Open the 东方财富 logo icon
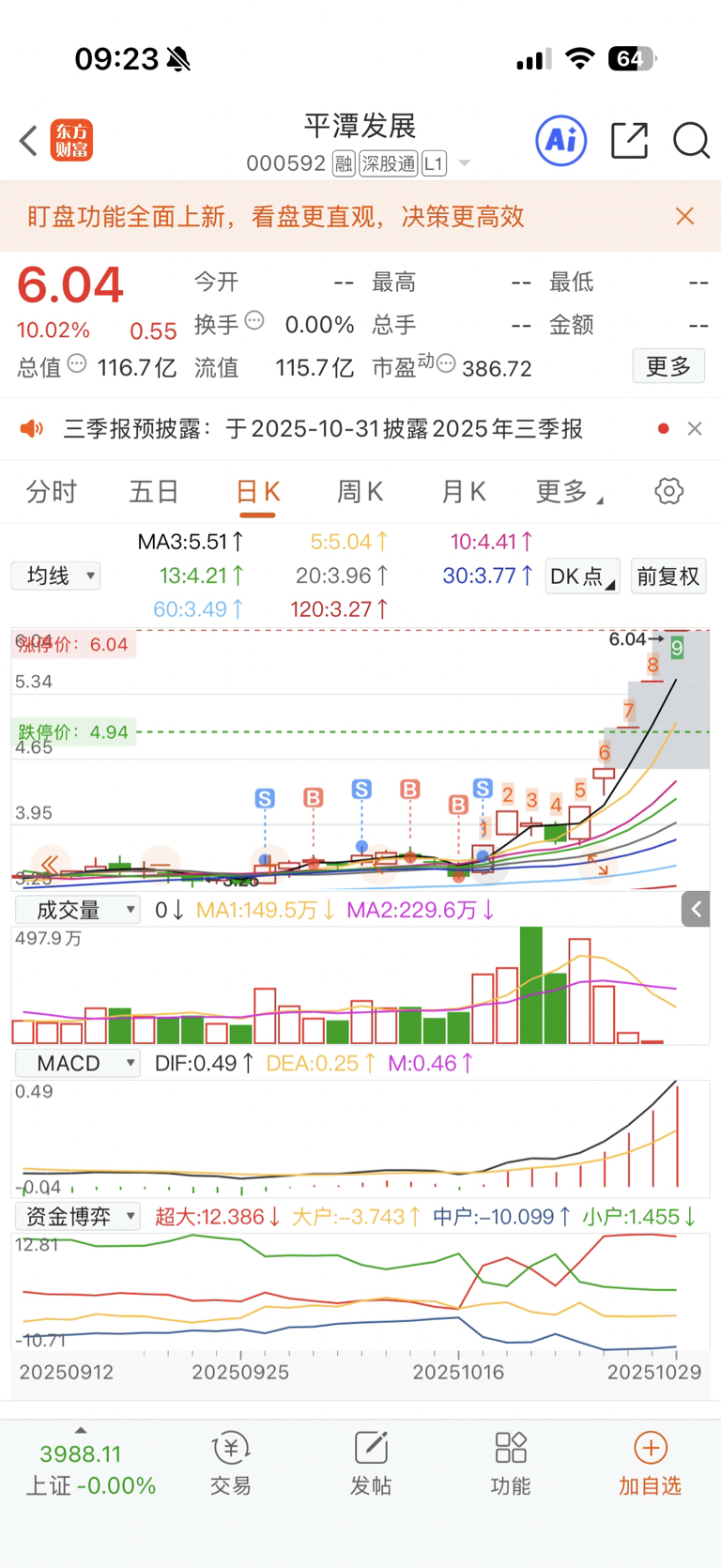The height and width of the screenshot is (1568, 721). 71,141
